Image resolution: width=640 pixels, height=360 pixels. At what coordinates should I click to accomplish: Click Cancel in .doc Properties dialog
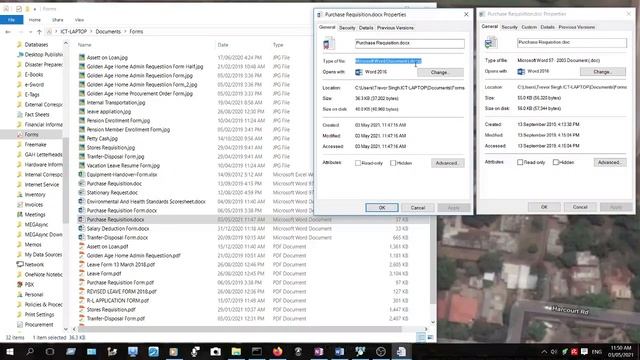pyautogui.click(x=580, y=207)
